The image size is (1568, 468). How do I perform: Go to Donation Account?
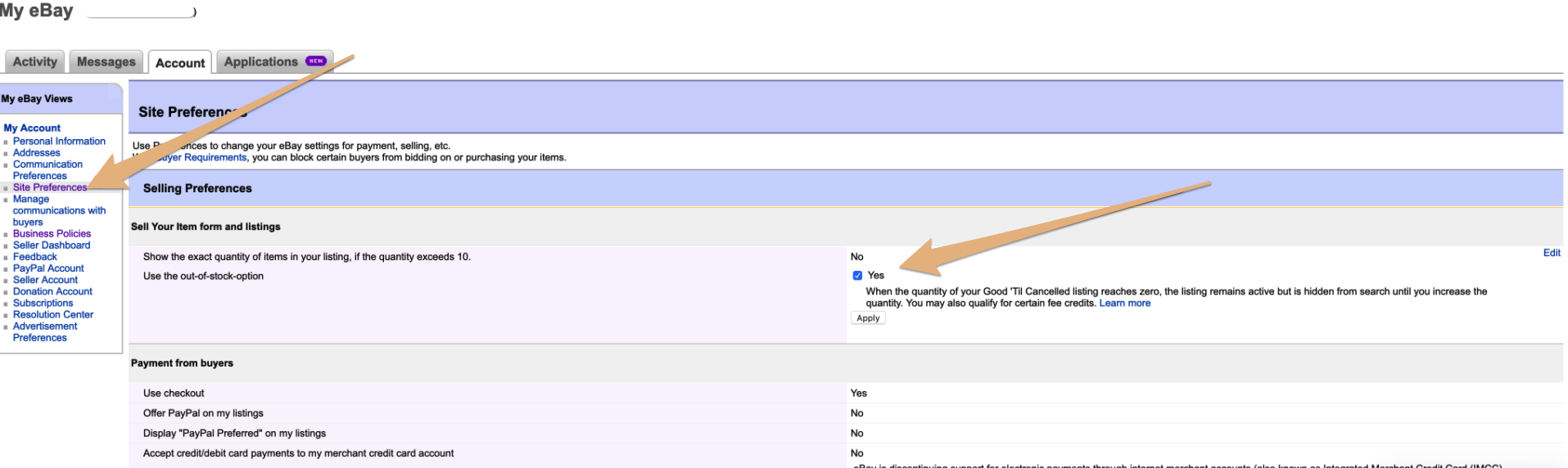pyautogui.click(x=52, y=290)
